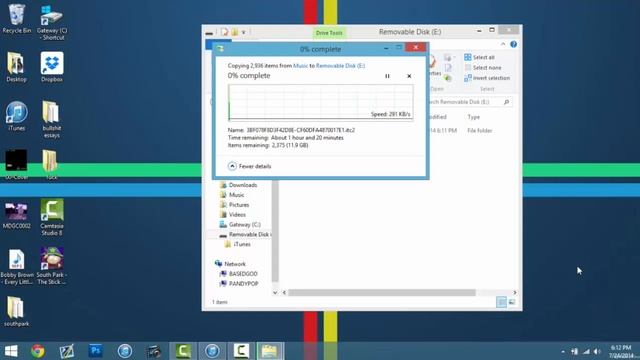Open Photoshop from the taskbar
The width and height of the screenshot is (640, 360).
point(96,351)
